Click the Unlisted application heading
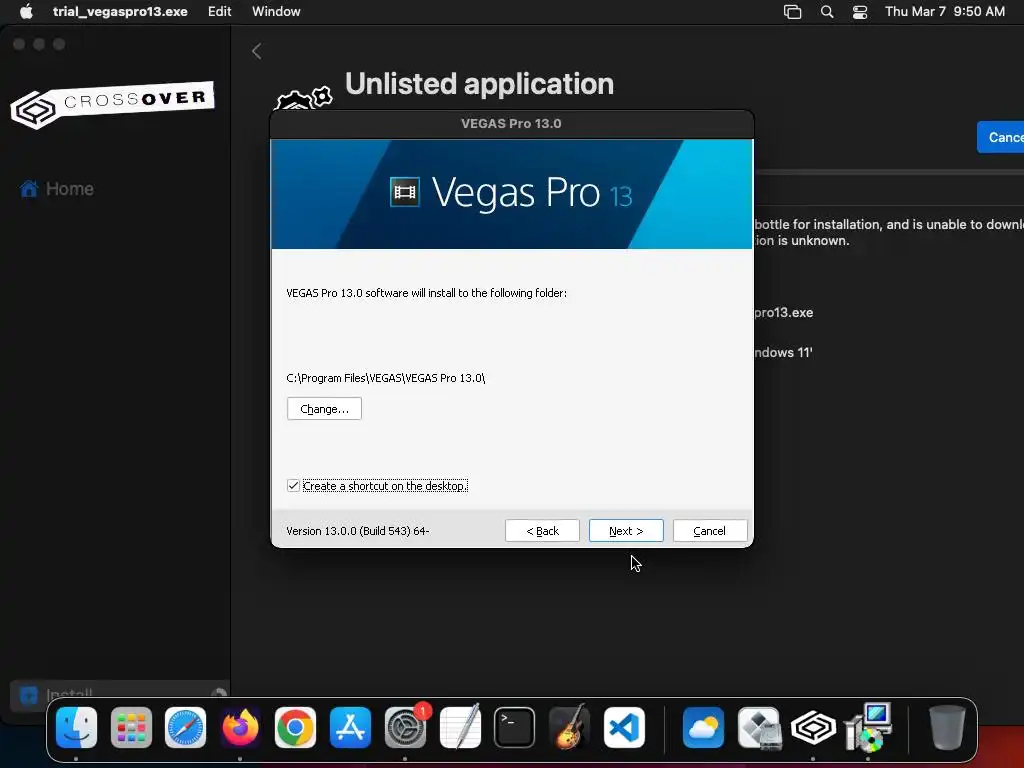Image resolution: width=1024 pixels, height=768 pixels. coord(479,84)
